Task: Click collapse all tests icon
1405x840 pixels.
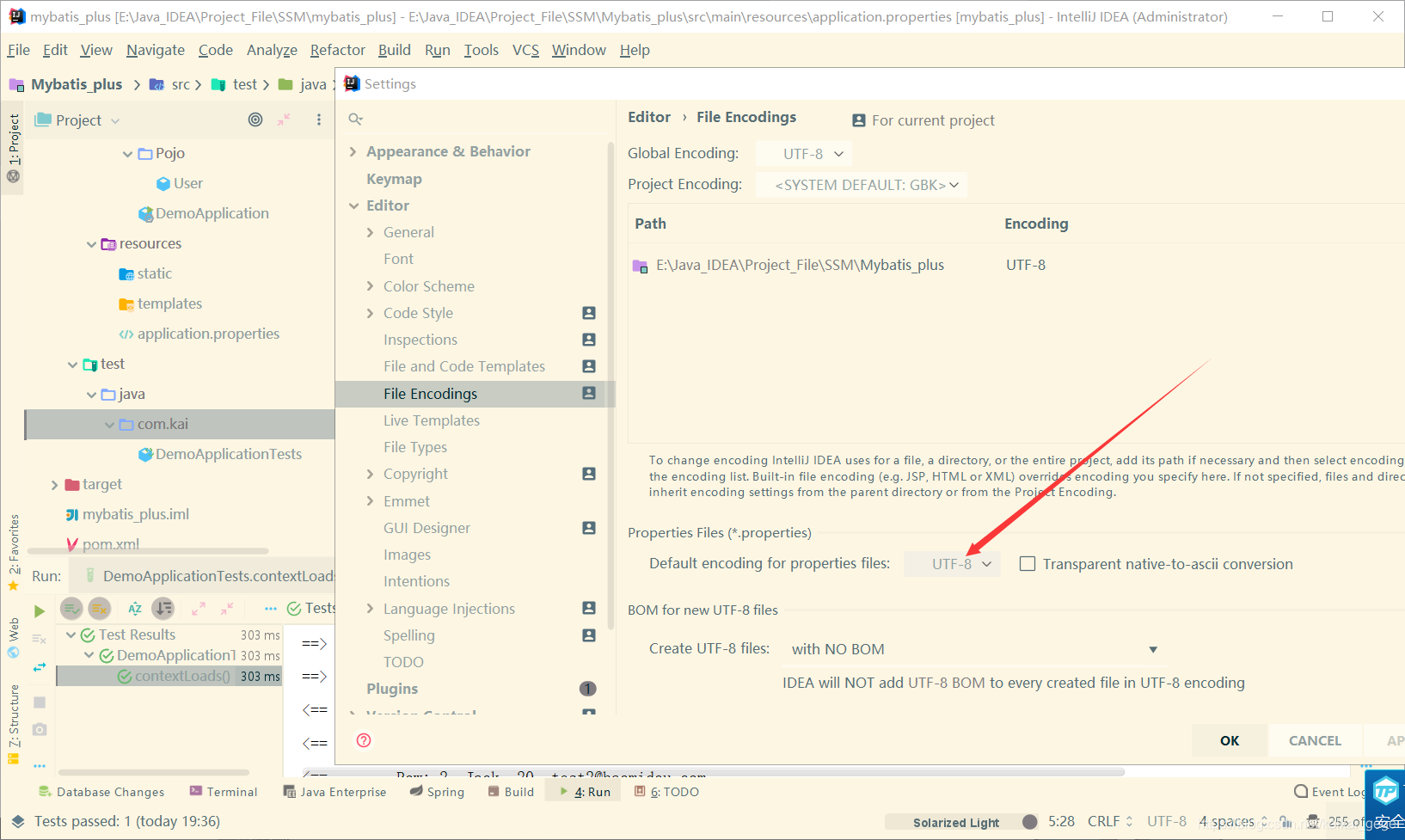Action: click(227, 609)
